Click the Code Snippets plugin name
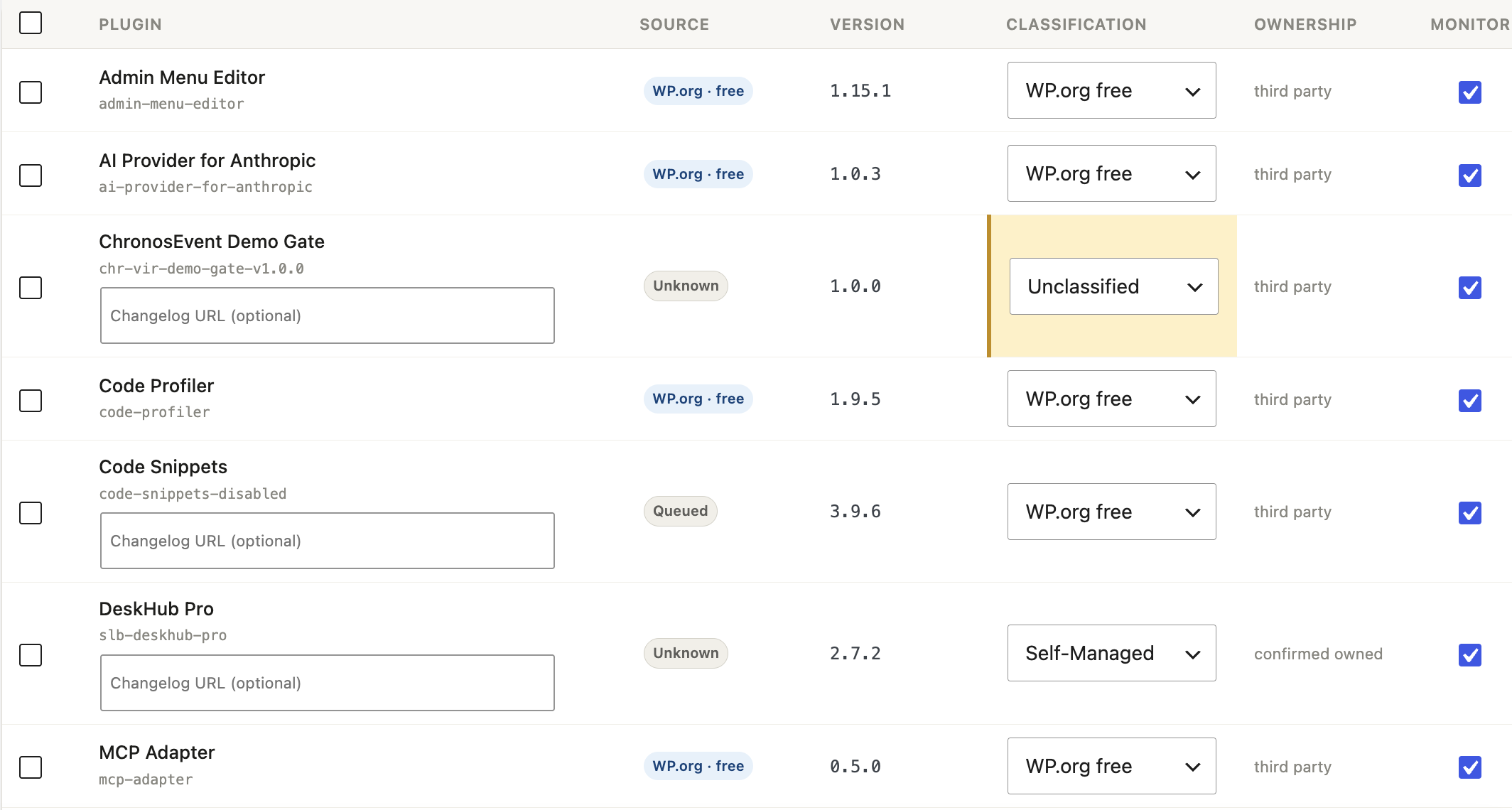 [x=163, y=467]
